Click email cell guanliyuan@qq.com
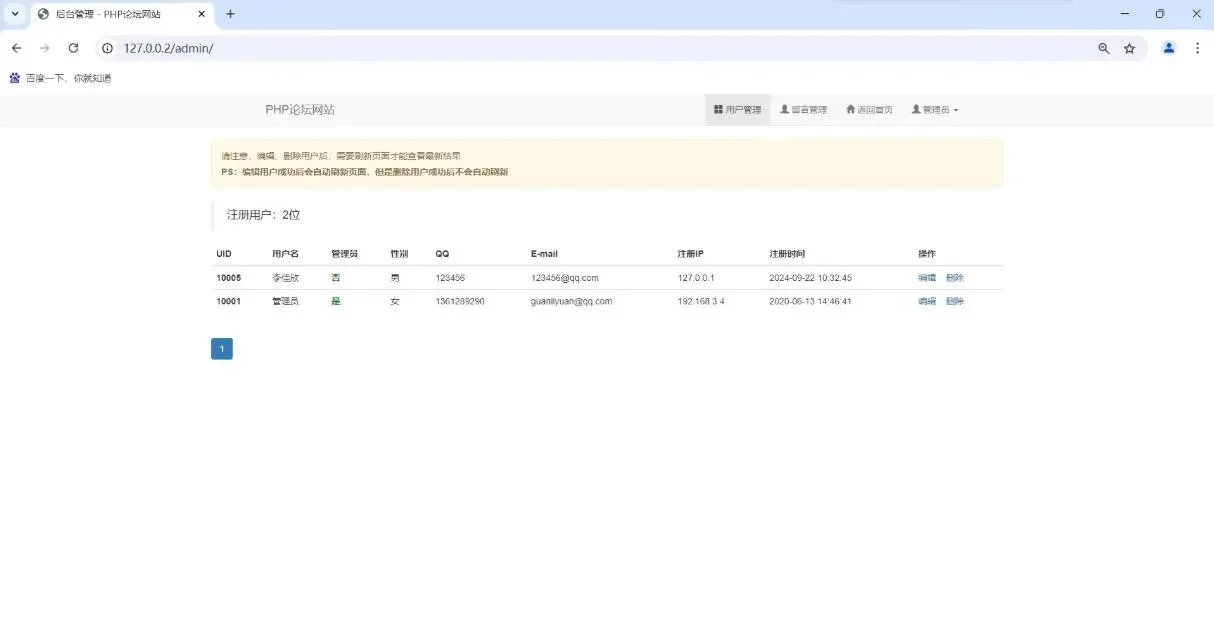This screenshot has width=1214, height=641. pyautogui.click(x=572, y=301)
